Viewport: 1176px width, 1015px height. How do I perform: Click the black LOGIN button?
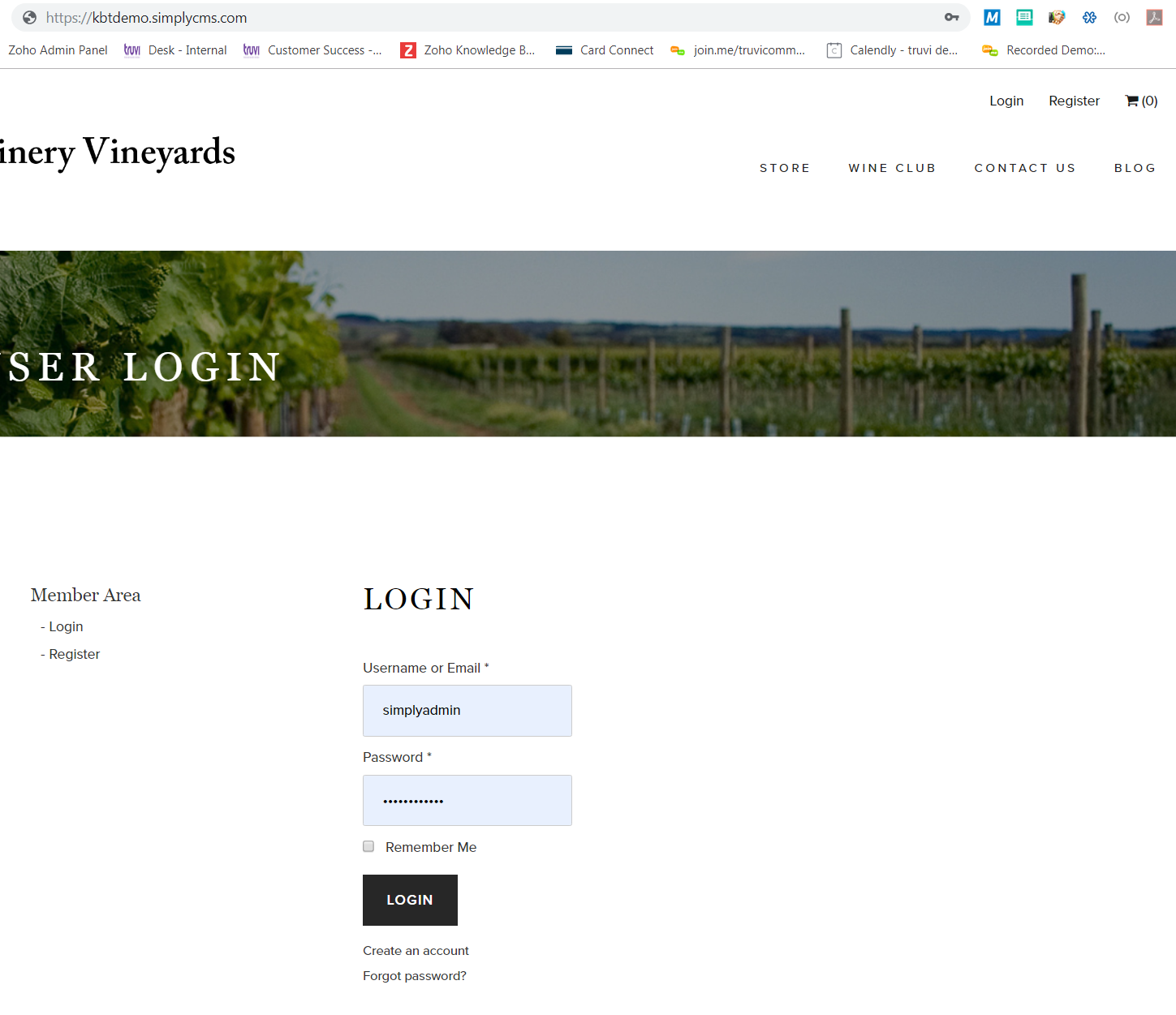pyautogui.click(x=410, y=900)
